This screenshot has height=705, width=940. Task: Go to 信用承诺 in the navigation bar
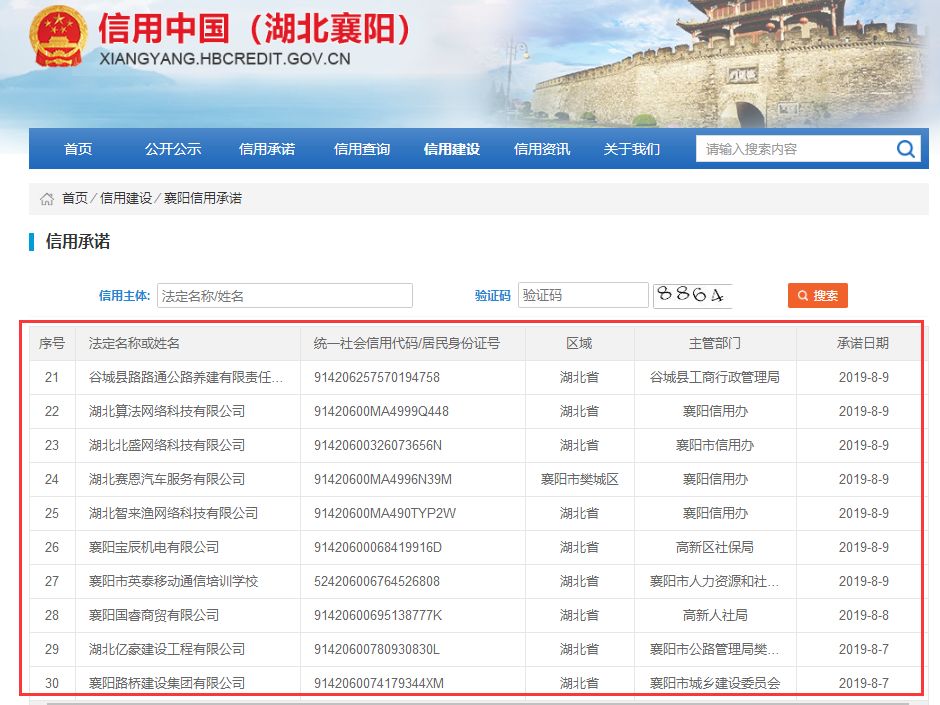tap(267, 149)
